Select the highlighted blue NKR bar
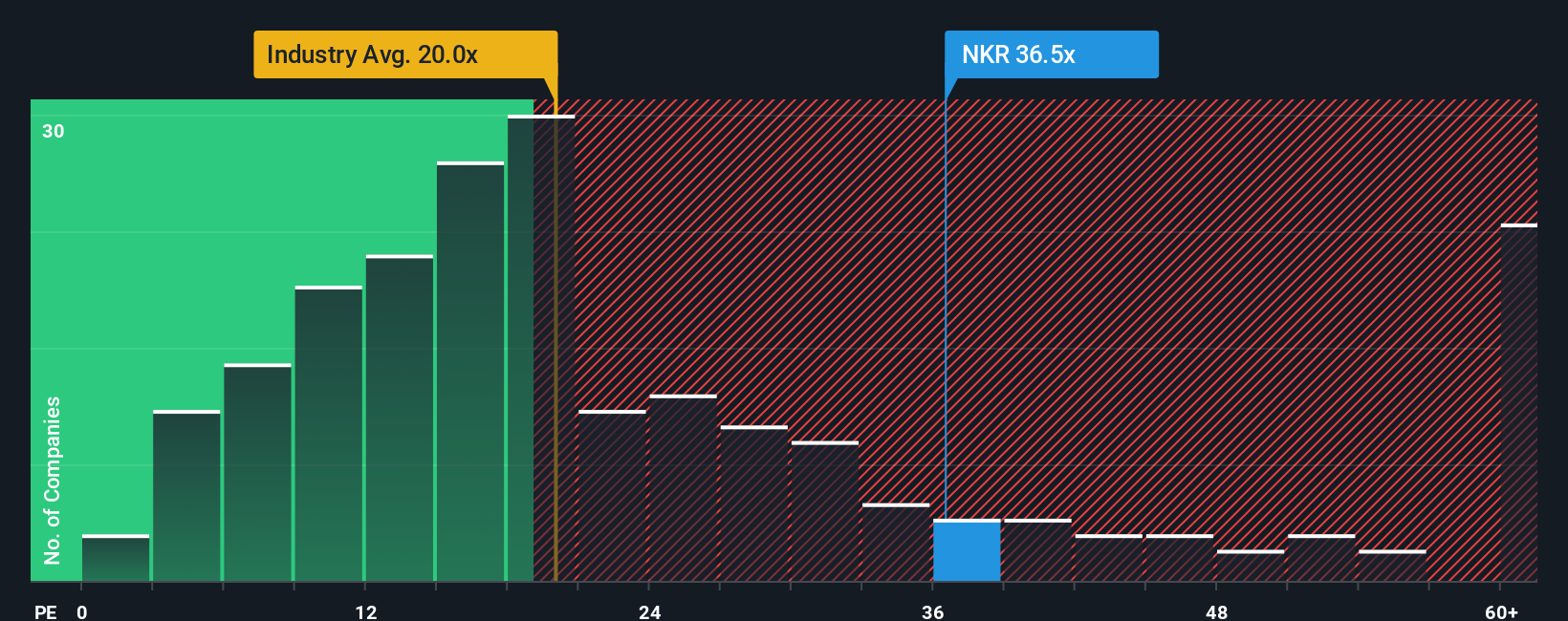Viewport: 1568px width, 621px height. tap(967, 550)
